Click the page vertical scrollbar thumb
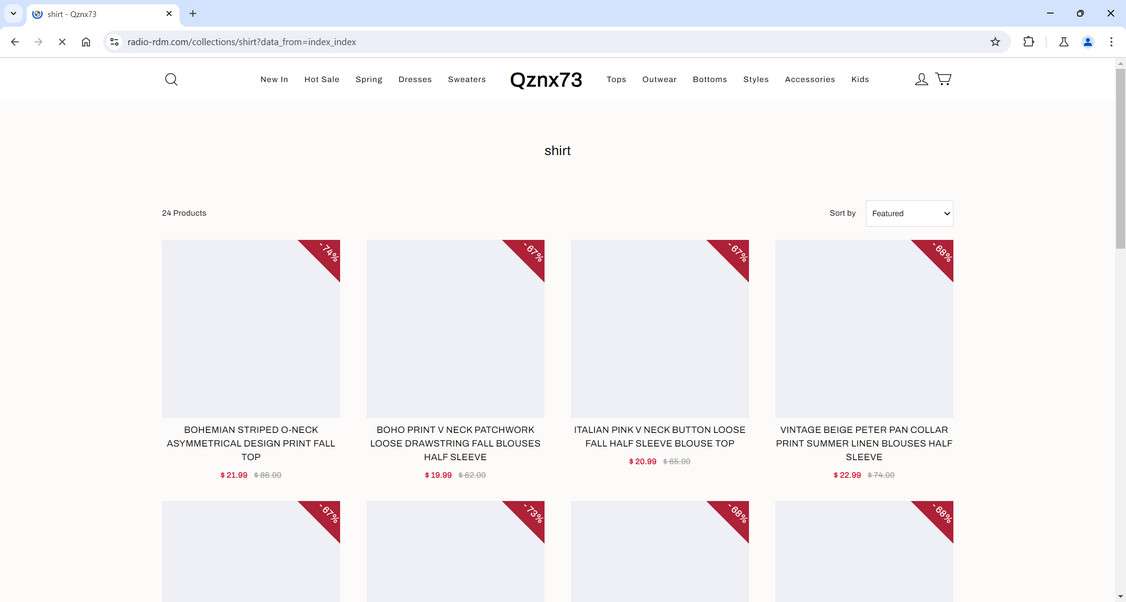This screenshot has height=602, width=1126. coord(1120,159)
